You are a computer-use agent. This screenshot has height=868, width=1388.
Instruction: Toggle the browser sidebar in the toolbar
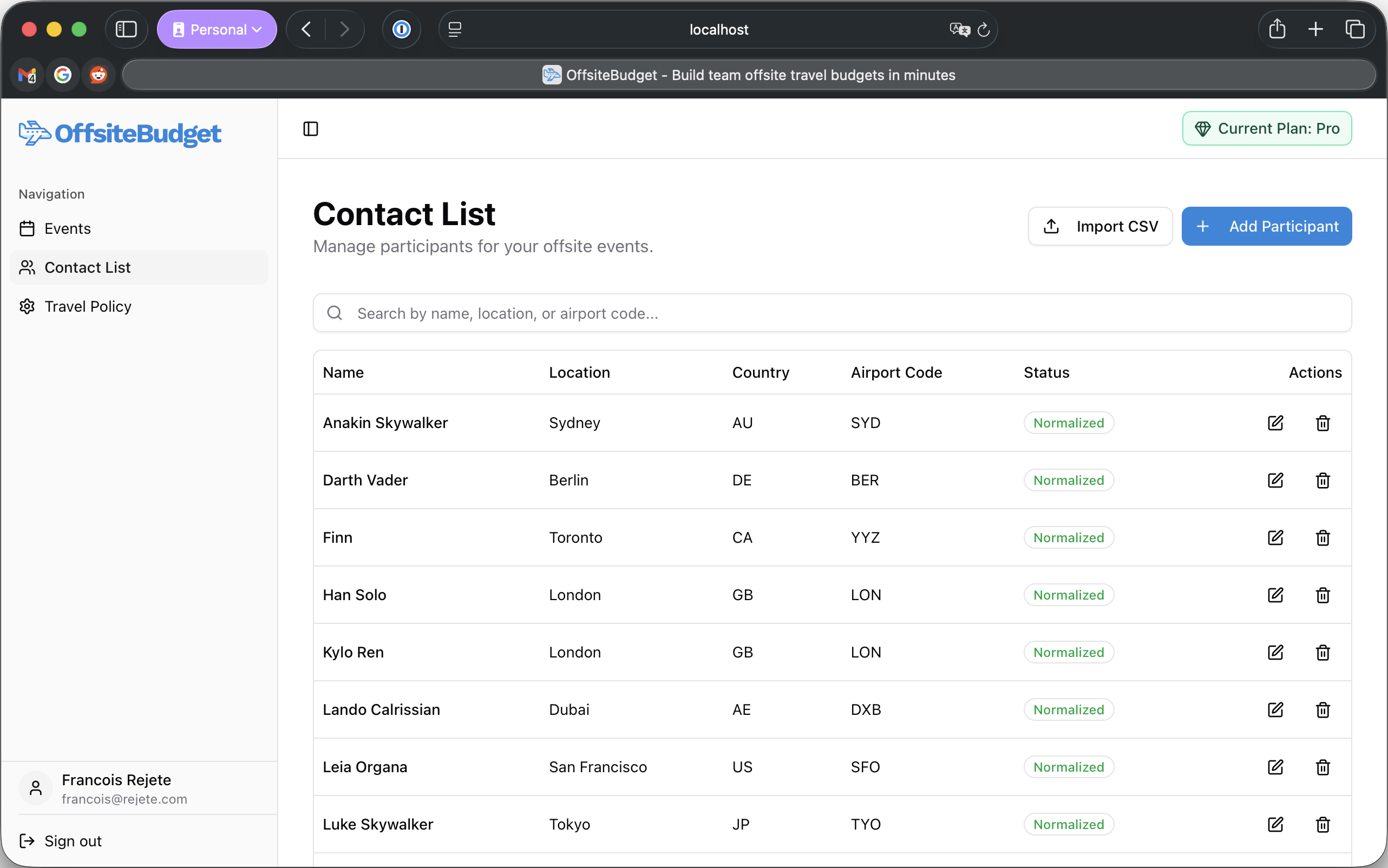[126, 29]
